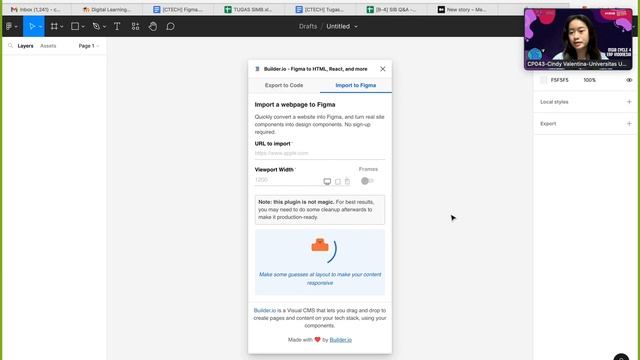Expand the Frame tool dropdown arrow
This screenshot has height=360, width=640.
pos(62,27)
